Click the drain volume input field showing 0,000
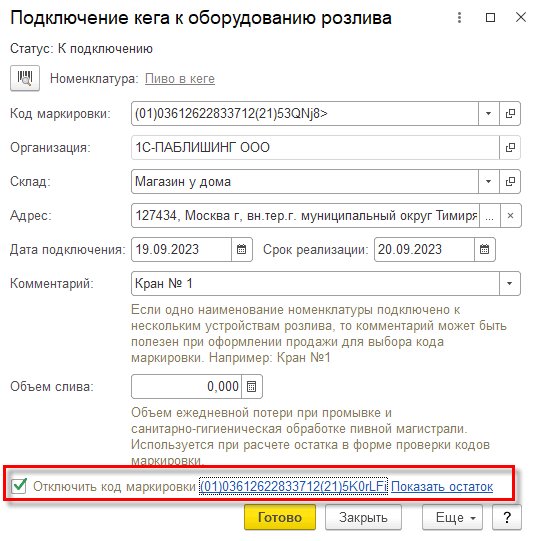538x541 pixels. (x=186, y=386)
